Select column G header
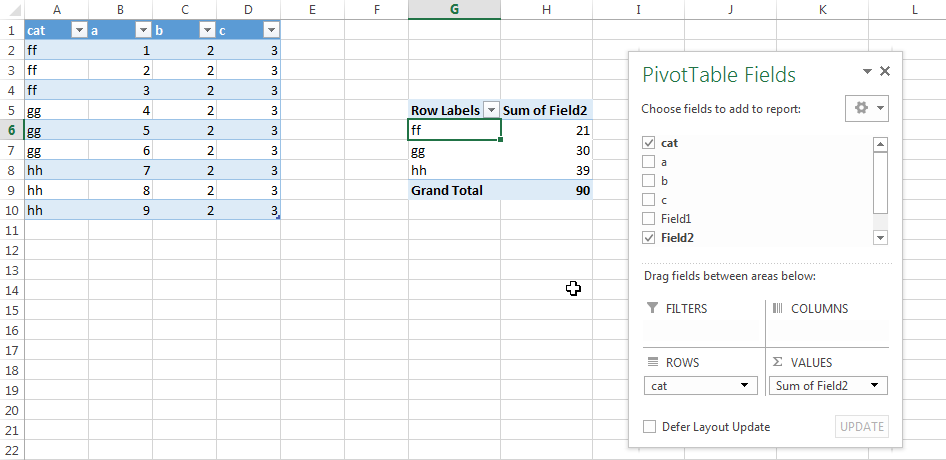The width and height of the screenshot is (946, 460). coord(454,9)
